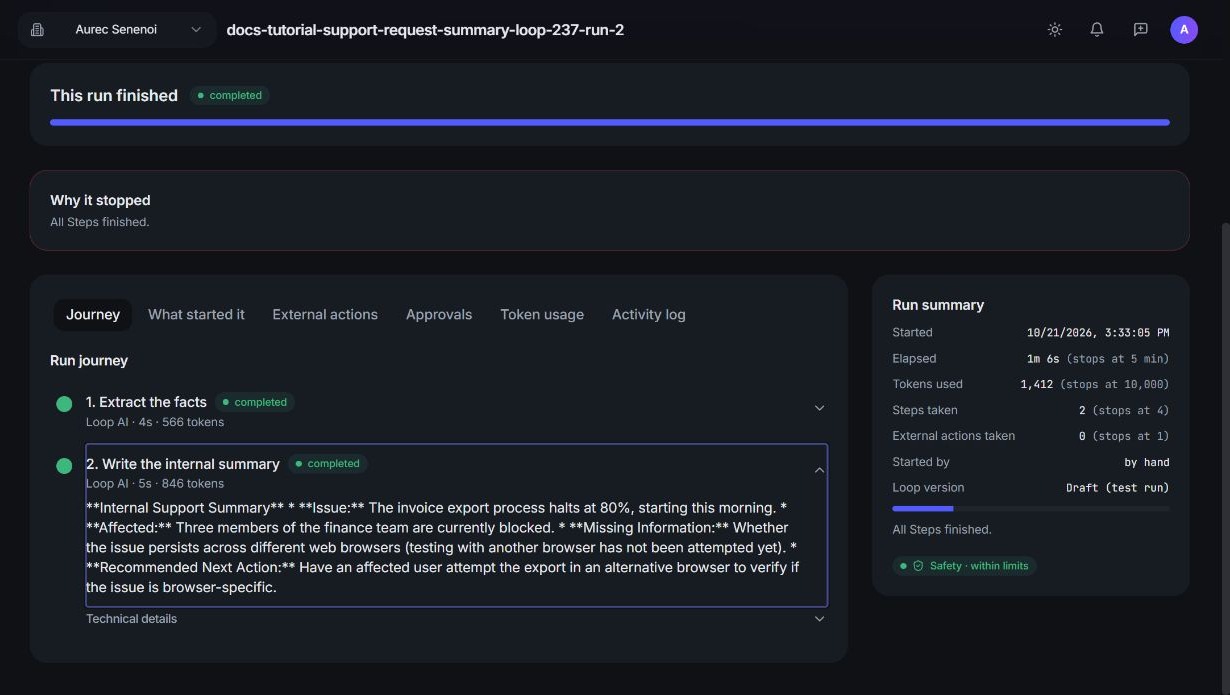Collapse the Write the internal summary step
Viewport: 1230px width, 695px height.
click(819, 470)
